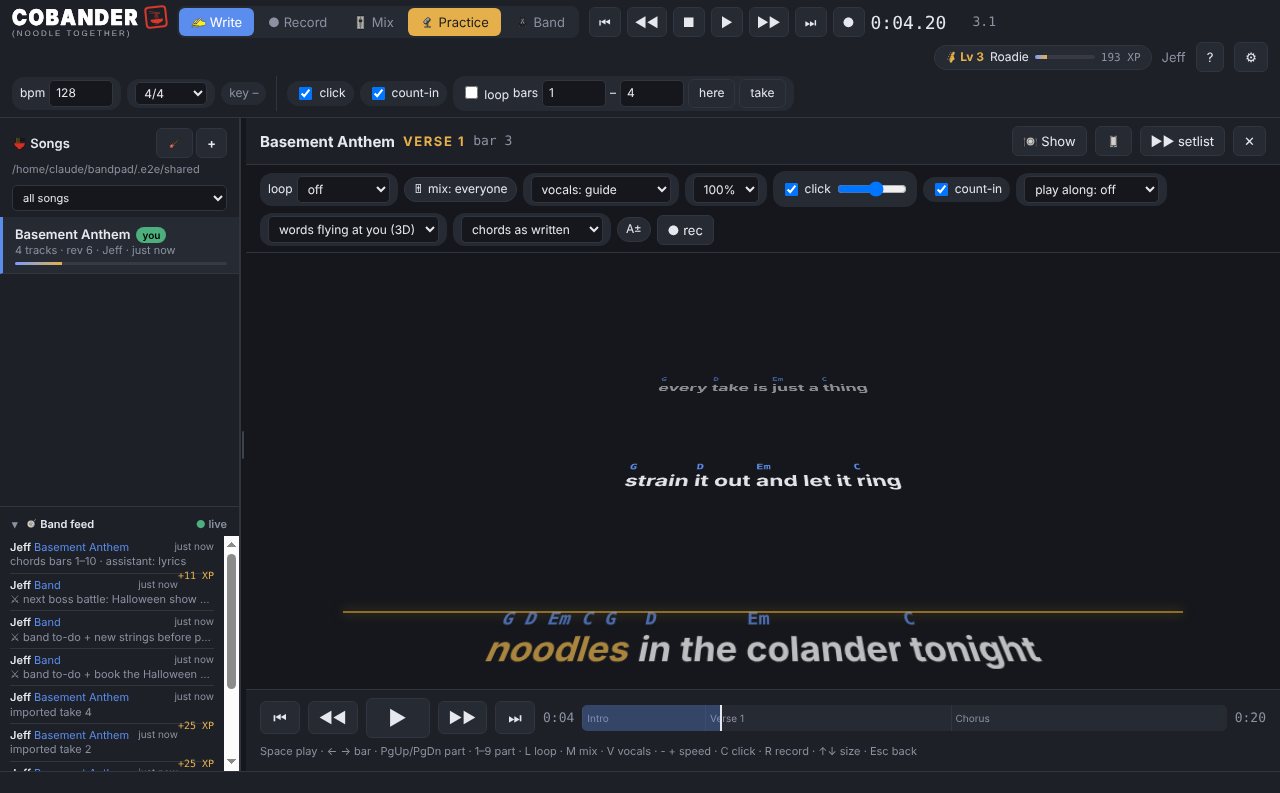The image size is (1280, 793).
Task: Jump to start in practice player
Action: [280, 717]
